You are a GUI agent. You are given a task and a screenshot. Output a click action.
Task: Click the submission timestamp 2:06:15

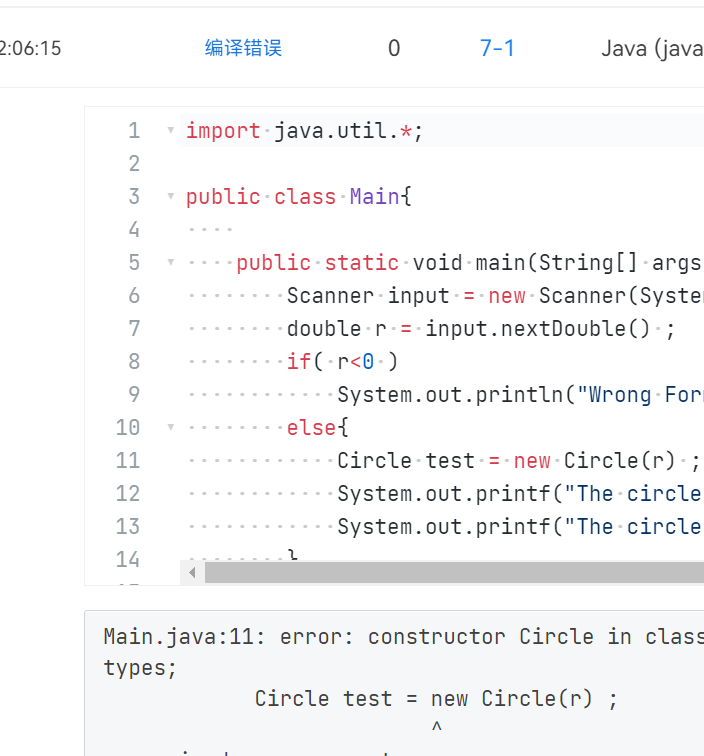click(x=31, y=48)
